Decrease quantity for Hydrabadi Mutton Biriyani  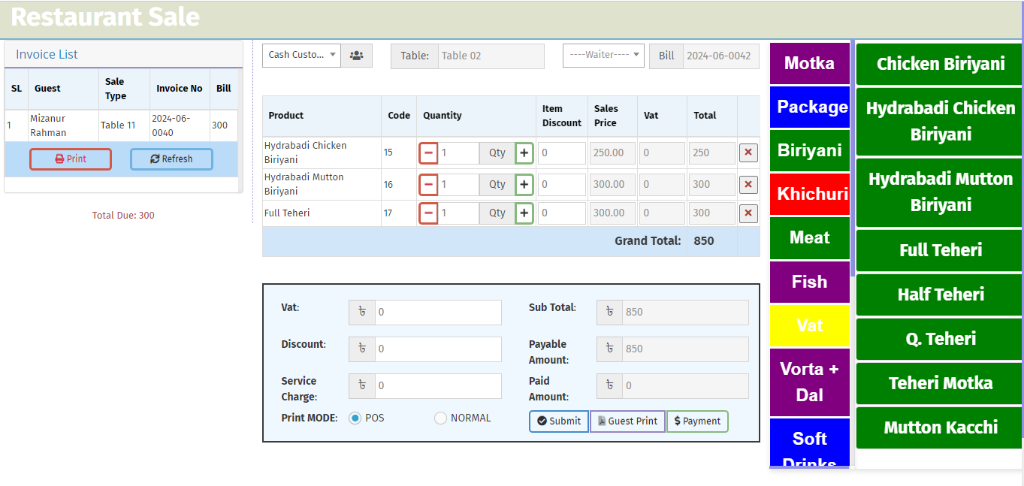click(x=428, y=185)
